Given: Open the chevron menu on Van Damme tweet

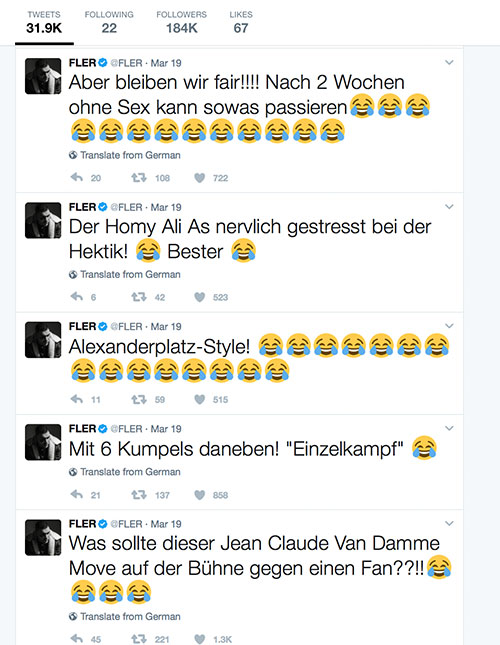Looking at the screenshot, I should (449, 523).
